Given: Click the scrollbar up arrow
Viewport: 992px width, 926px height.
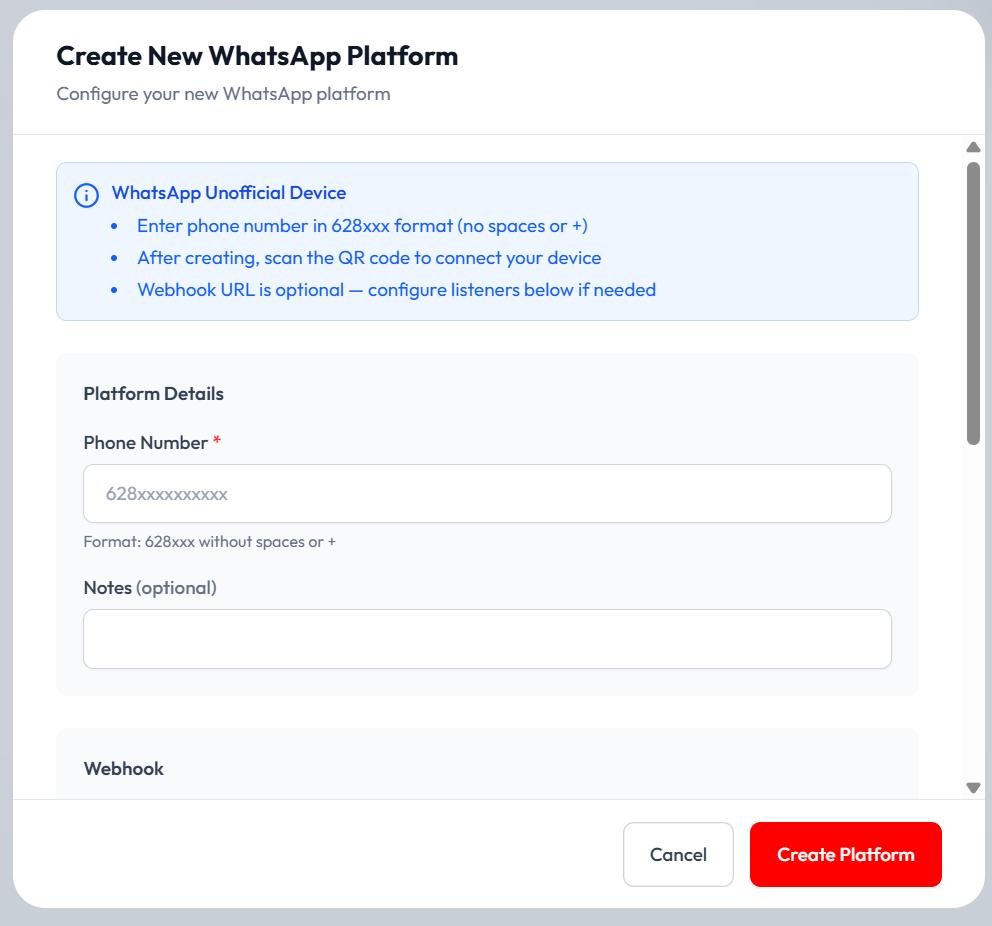Looking at the screenshot, I should click(973, 147).
